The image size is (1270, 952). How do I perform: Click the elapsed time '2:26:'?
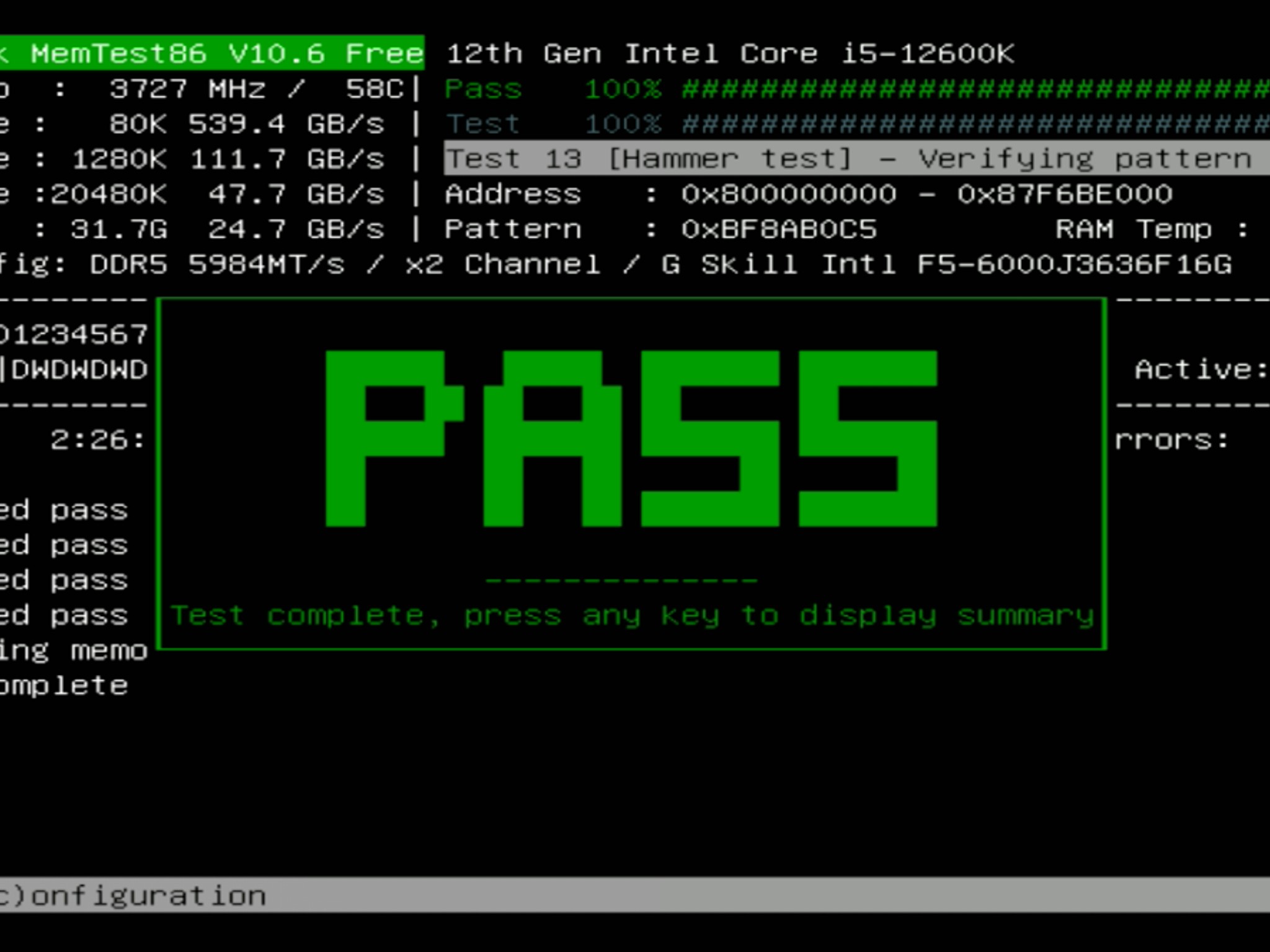97,440
